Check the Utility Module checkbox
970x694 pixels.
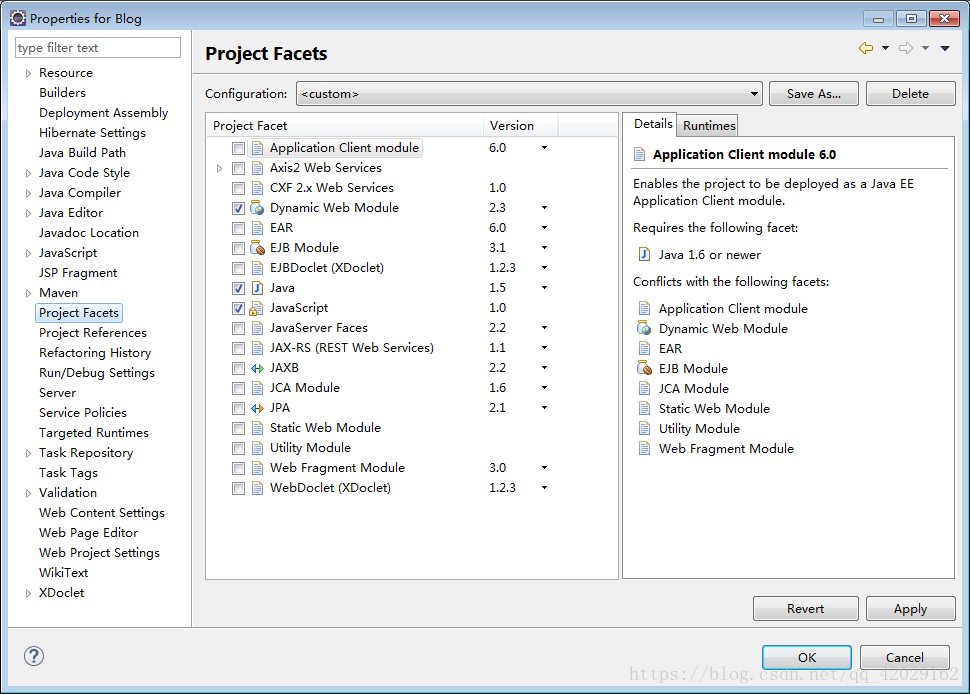click(238, 448)
